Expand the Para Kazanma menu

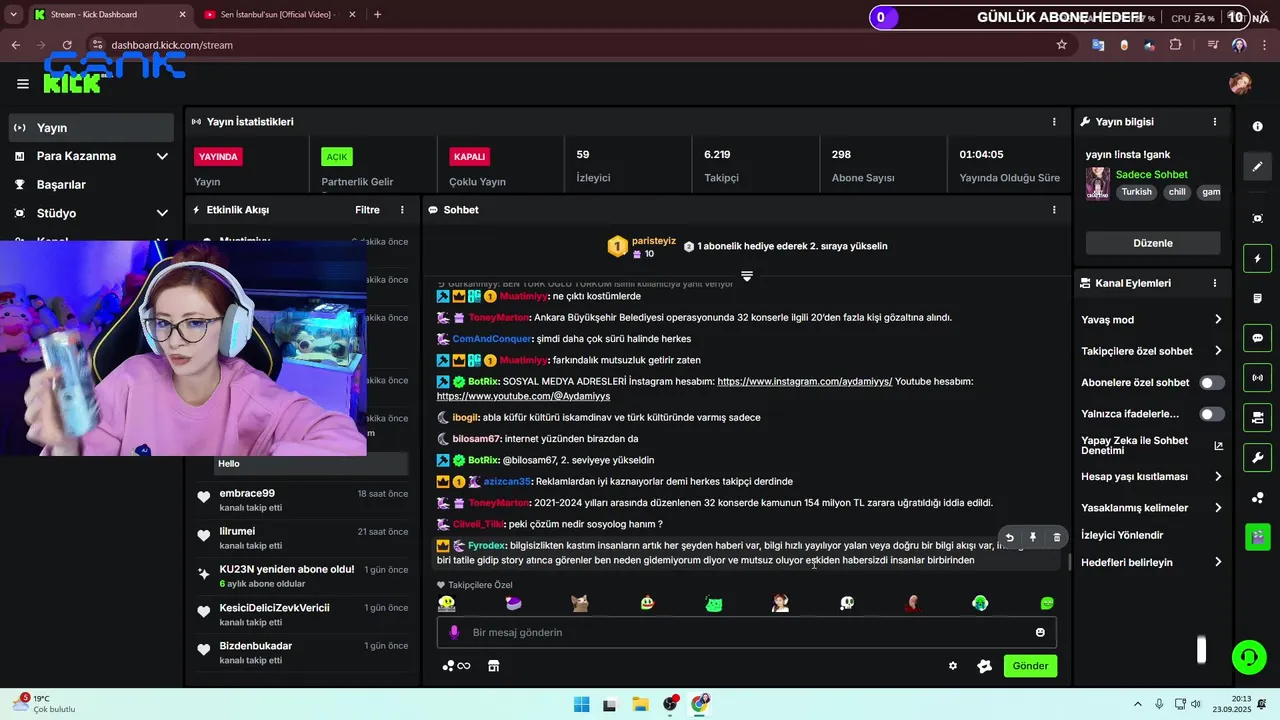tap(162, 156)
